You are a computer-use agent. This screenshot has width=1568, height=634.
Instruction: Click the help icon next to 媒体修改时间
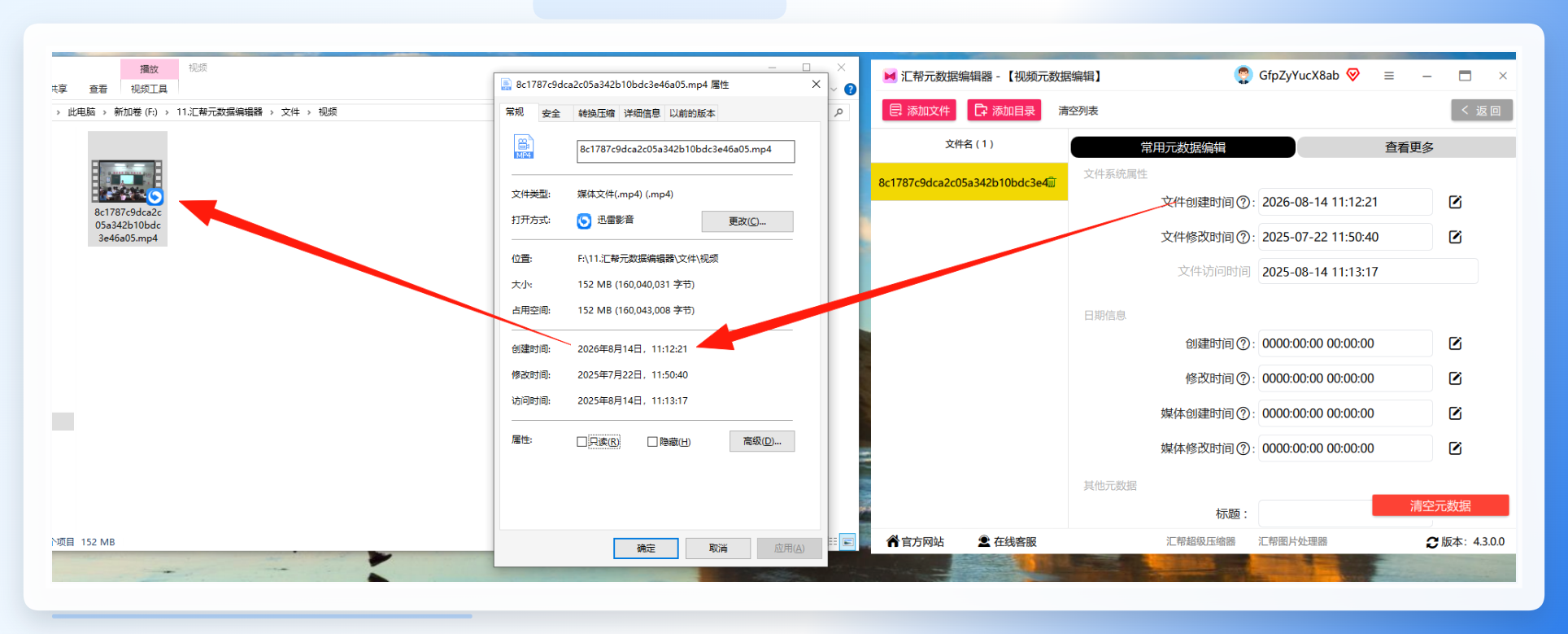coord(1243,449)
